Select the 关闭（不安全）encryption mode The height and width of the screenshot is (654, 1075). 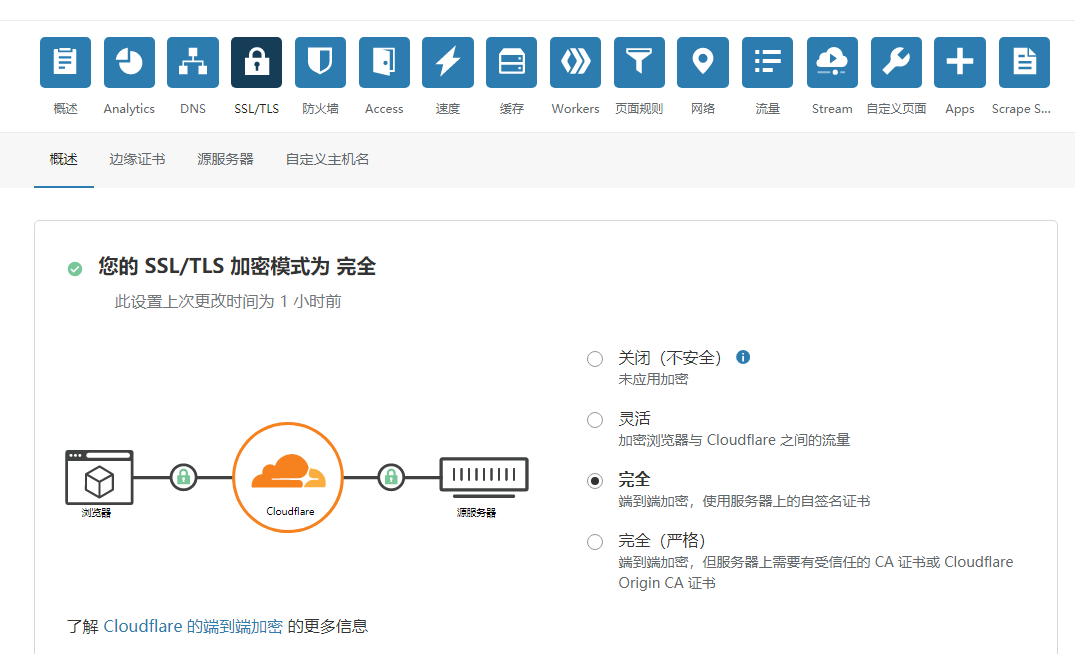click(x=594, y=359)
